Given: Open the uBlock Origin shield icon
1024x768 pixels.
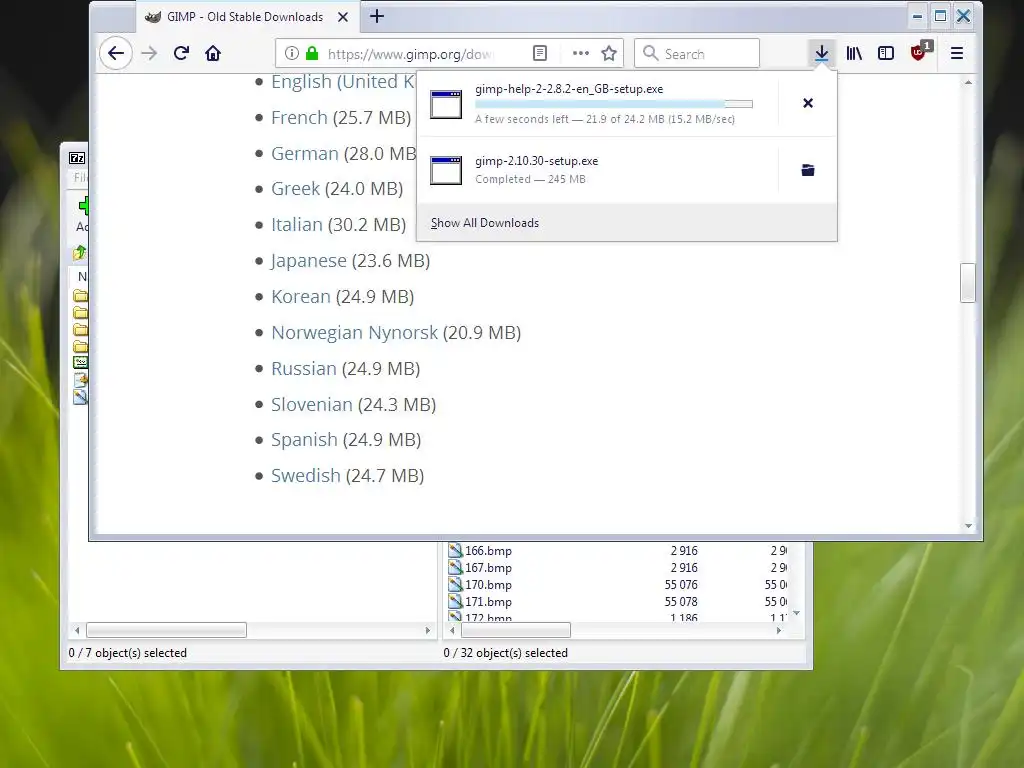Looking at the screenshot, I should pyautogui.click(x=921, y=52).
